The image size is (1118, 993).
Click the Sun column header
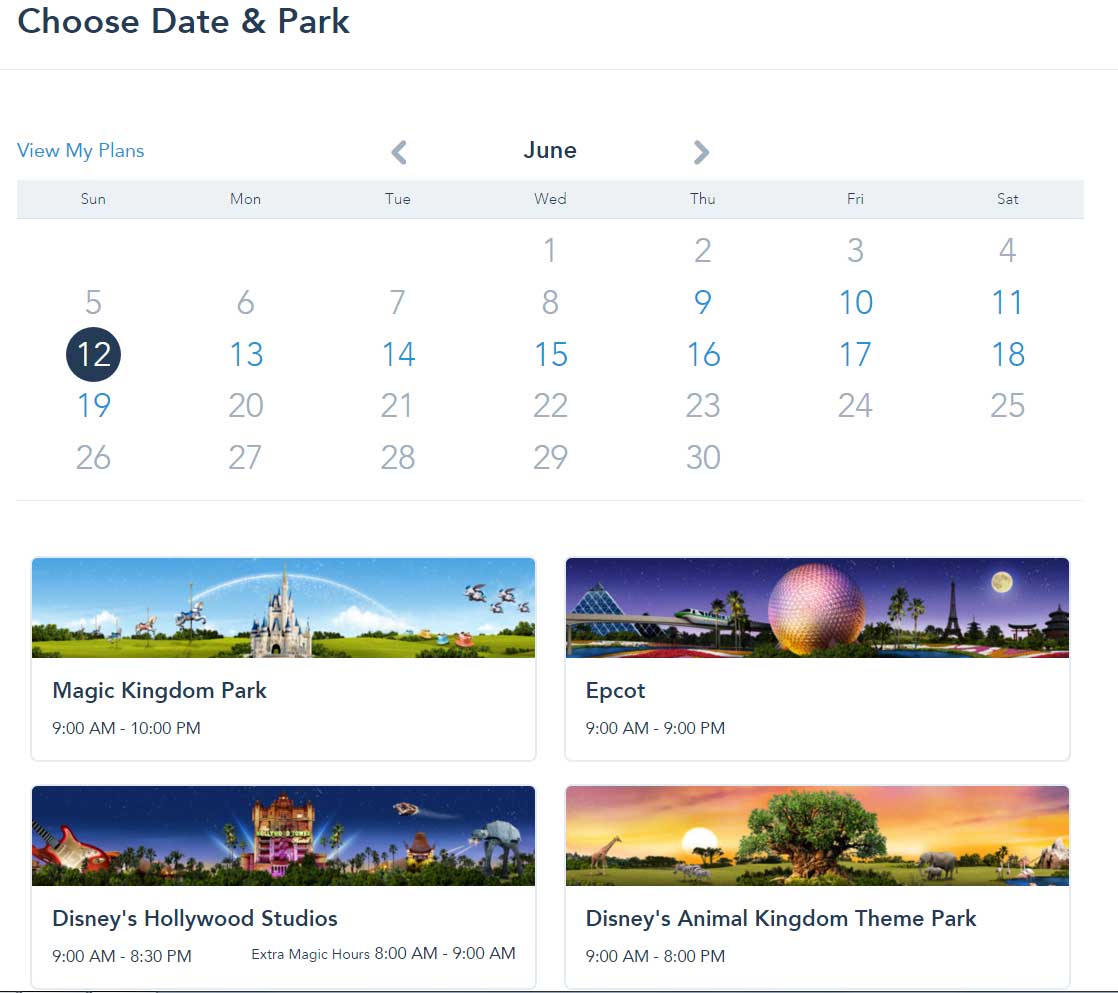(x=93, y=199)
